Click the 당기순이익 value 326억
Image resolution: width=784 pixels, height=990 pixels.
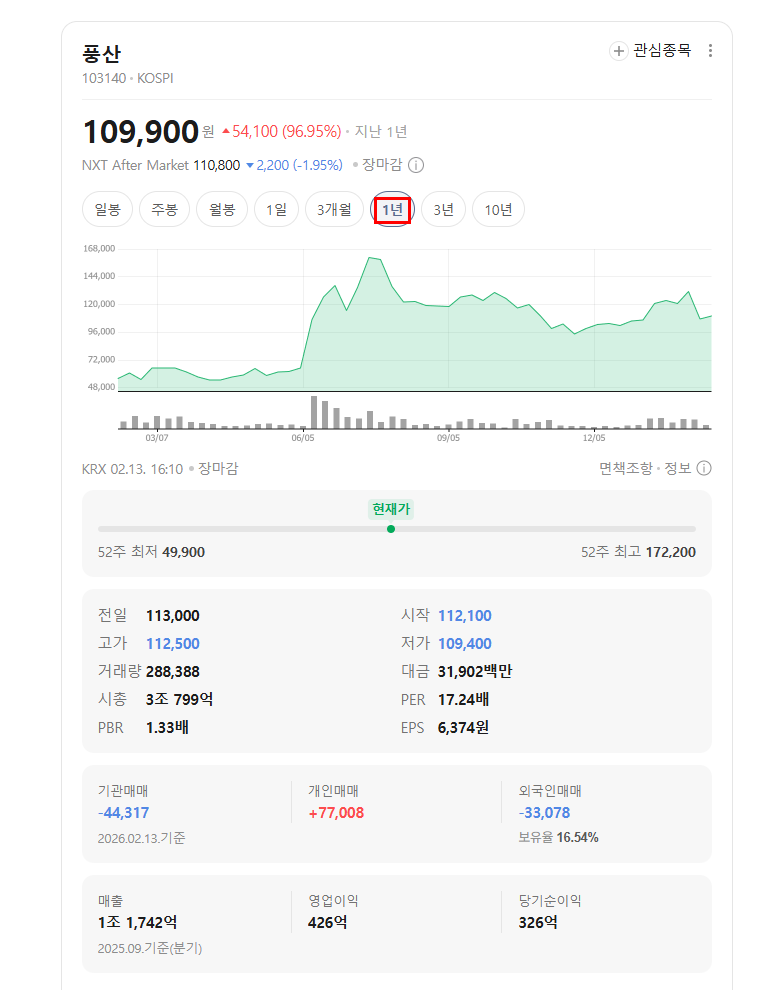point(538,922)
